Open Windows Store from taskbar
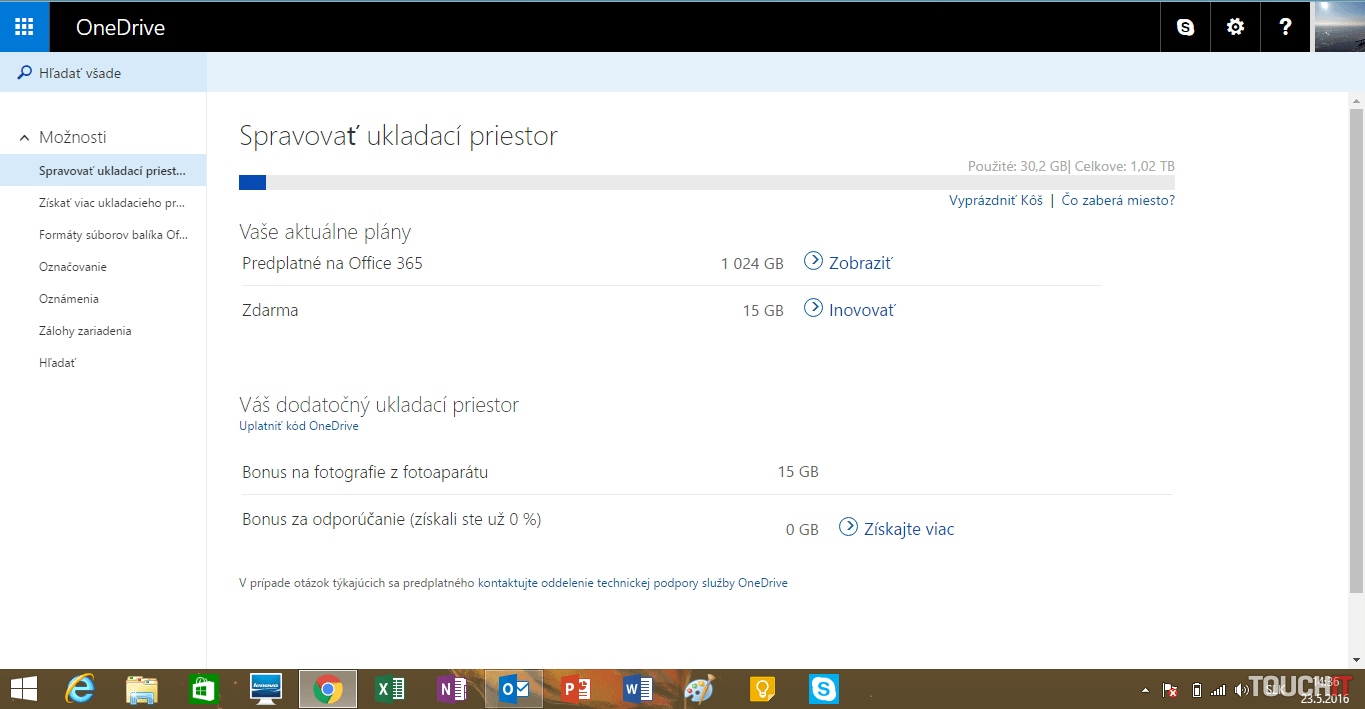Image resolution: width=1365 pixels, height=709 pixels. click(203, 689)
